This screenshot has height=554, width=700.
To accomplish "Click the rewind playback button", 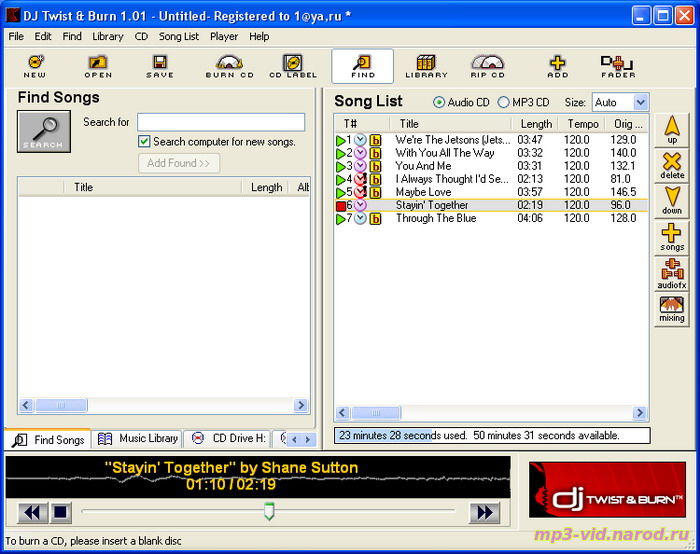I will [32, 512].
